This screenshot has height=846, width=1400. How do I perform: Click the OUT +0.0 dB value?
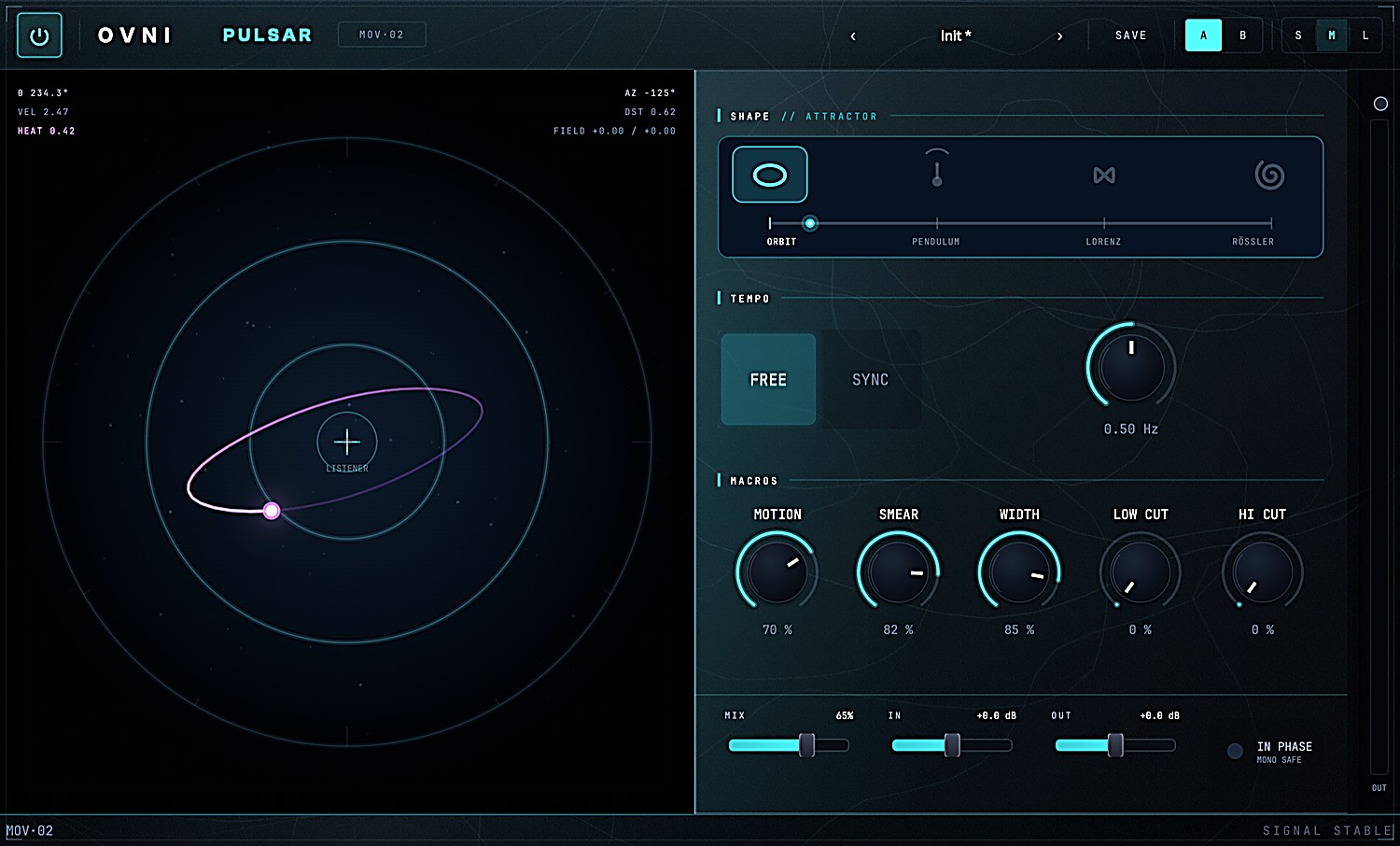1160,715
